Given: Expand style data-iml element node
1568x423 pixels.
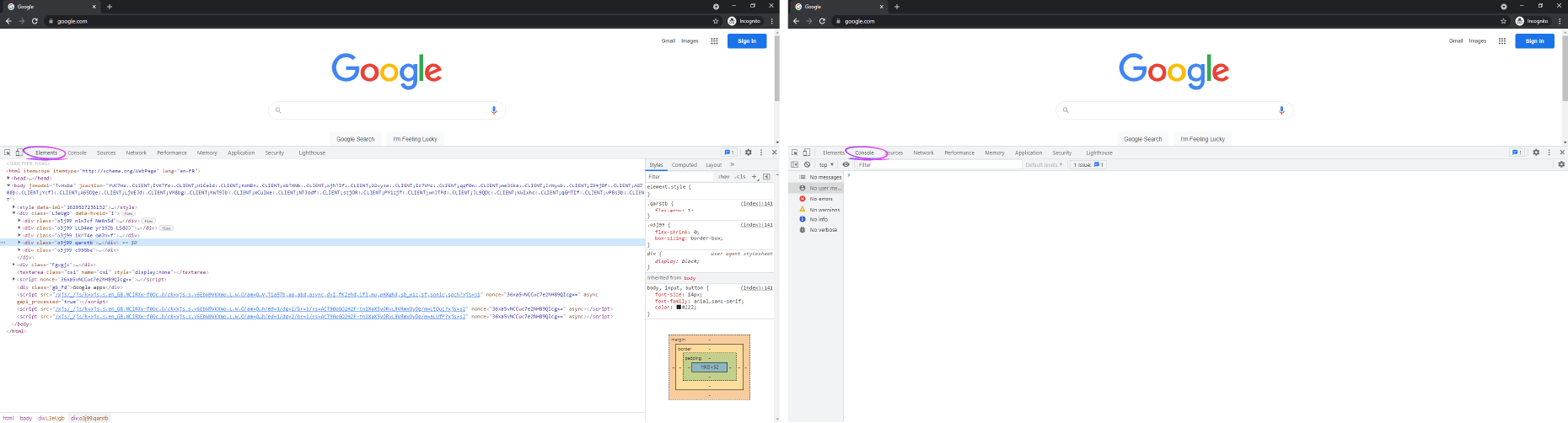Looking at the screenshot, I should (x=14, y=207).
